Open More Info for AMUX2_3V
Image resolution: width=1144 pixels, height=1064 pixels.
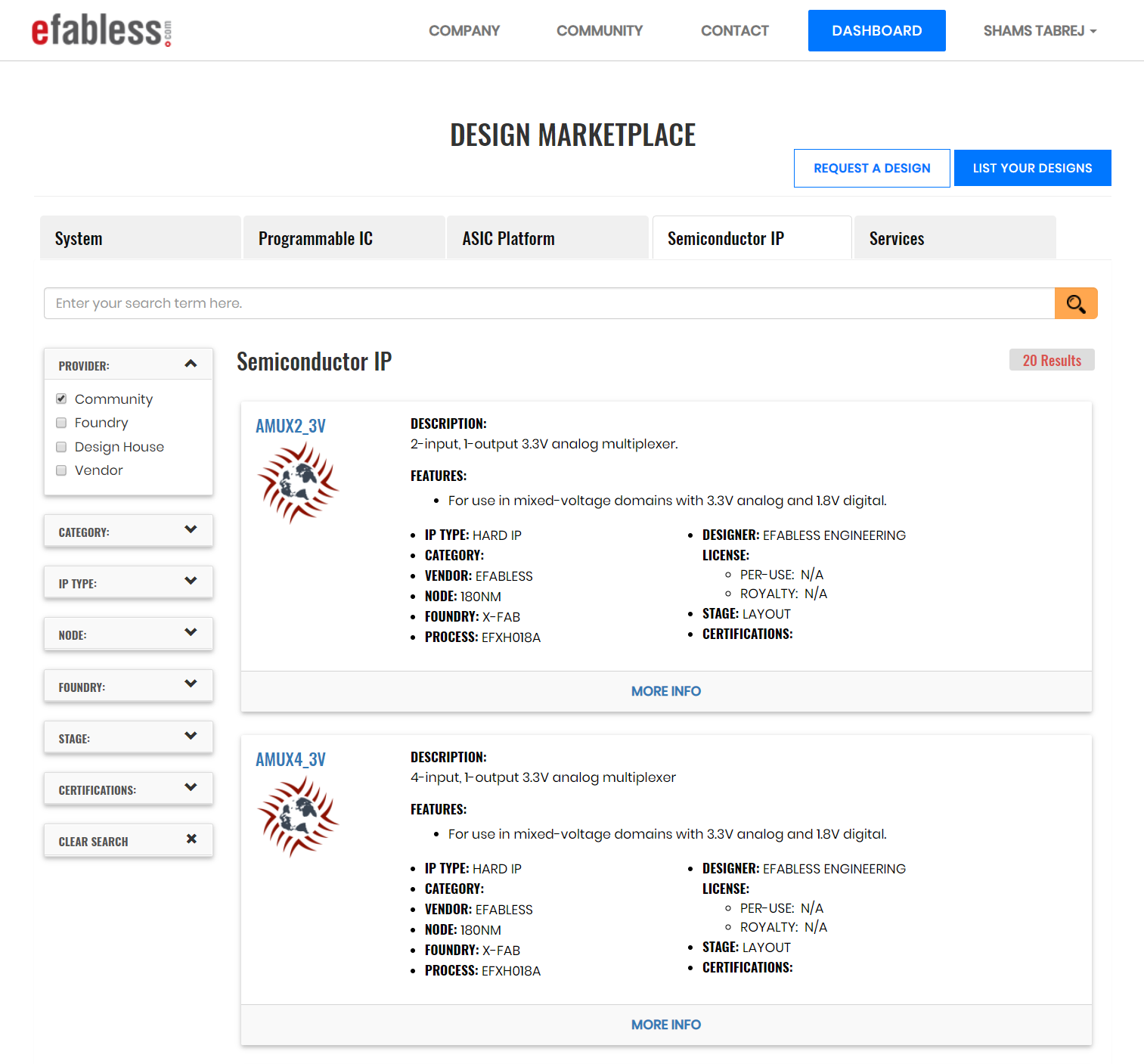[x=666, y=691]
